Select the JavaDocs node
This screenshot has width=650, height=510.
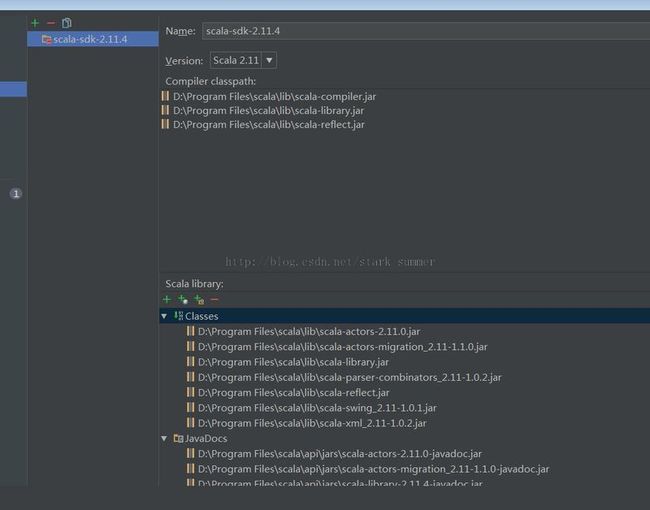tap(206, 439)
